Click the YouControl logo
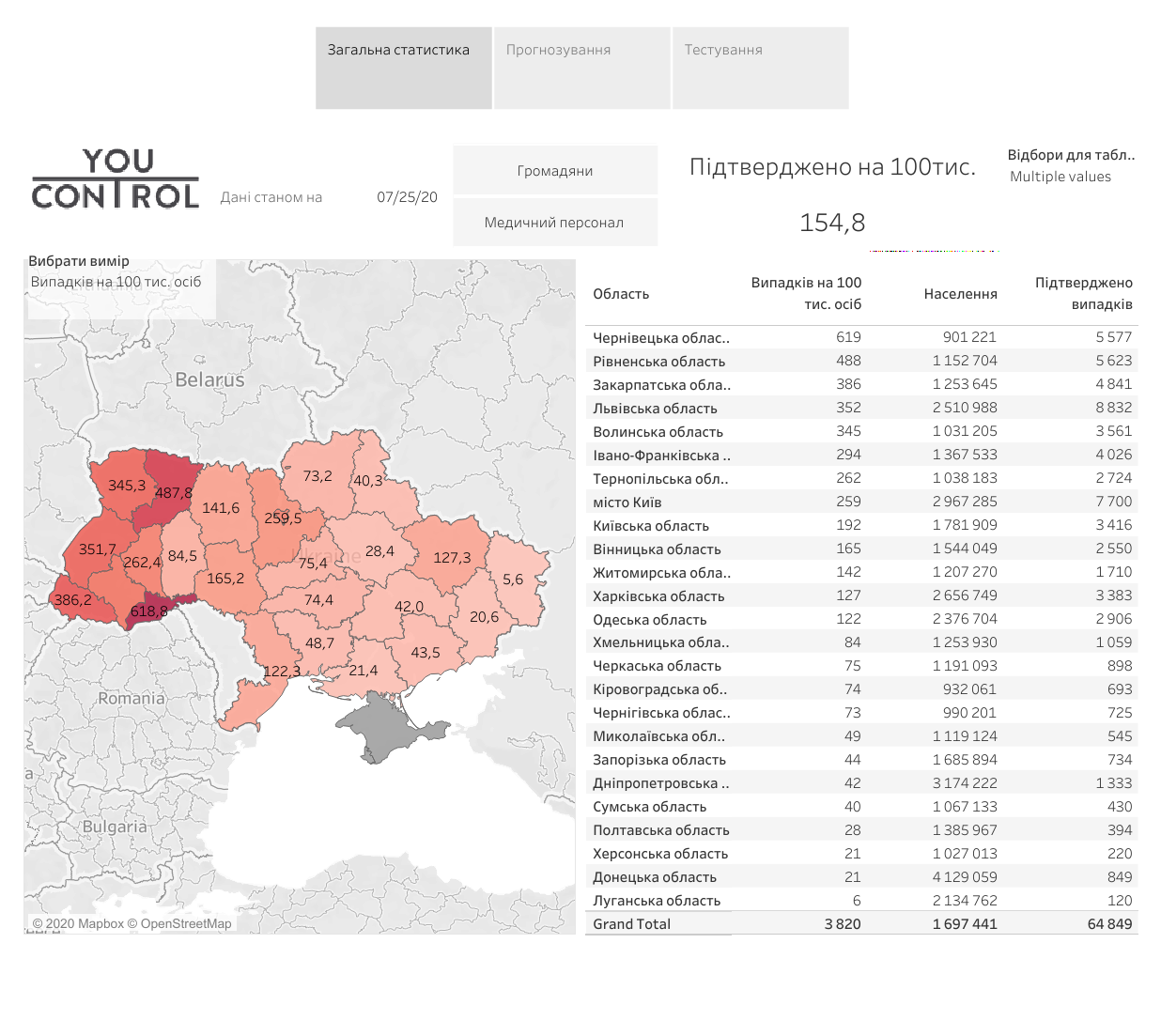Screen dimensions: 1161x1036 (116, 178)
